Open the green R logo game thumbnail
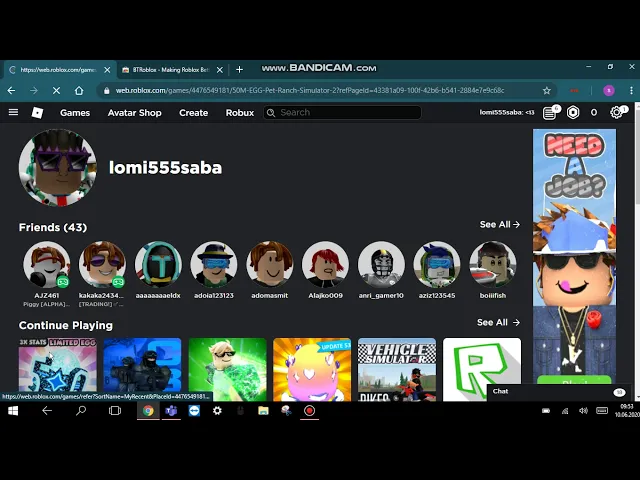The image size is (640, 480). tap(482, 369)
